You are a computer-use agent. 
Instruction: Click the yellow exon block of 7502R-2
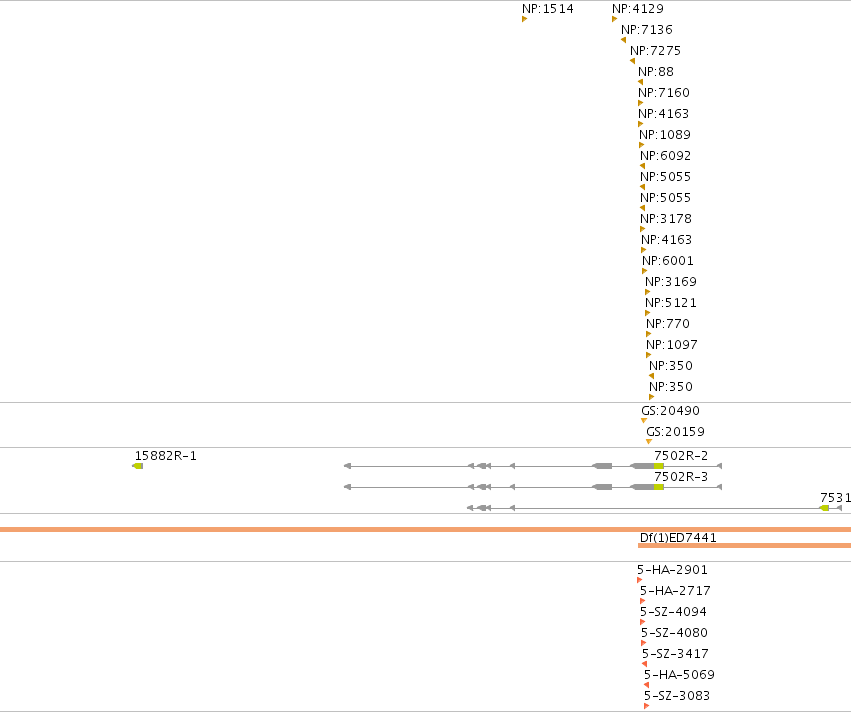659,466
